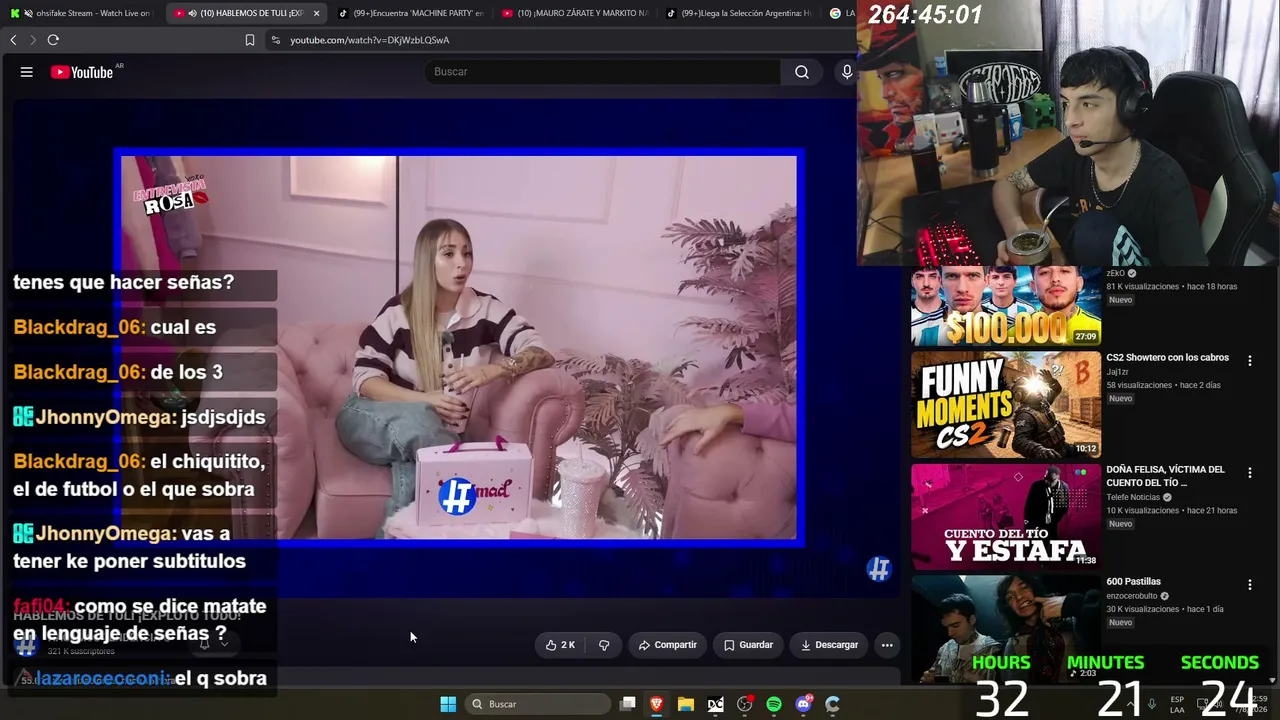Open the Windows Start menu
Image resolution: width=1280 pixels, height=720 pixels.
[448, 704]
